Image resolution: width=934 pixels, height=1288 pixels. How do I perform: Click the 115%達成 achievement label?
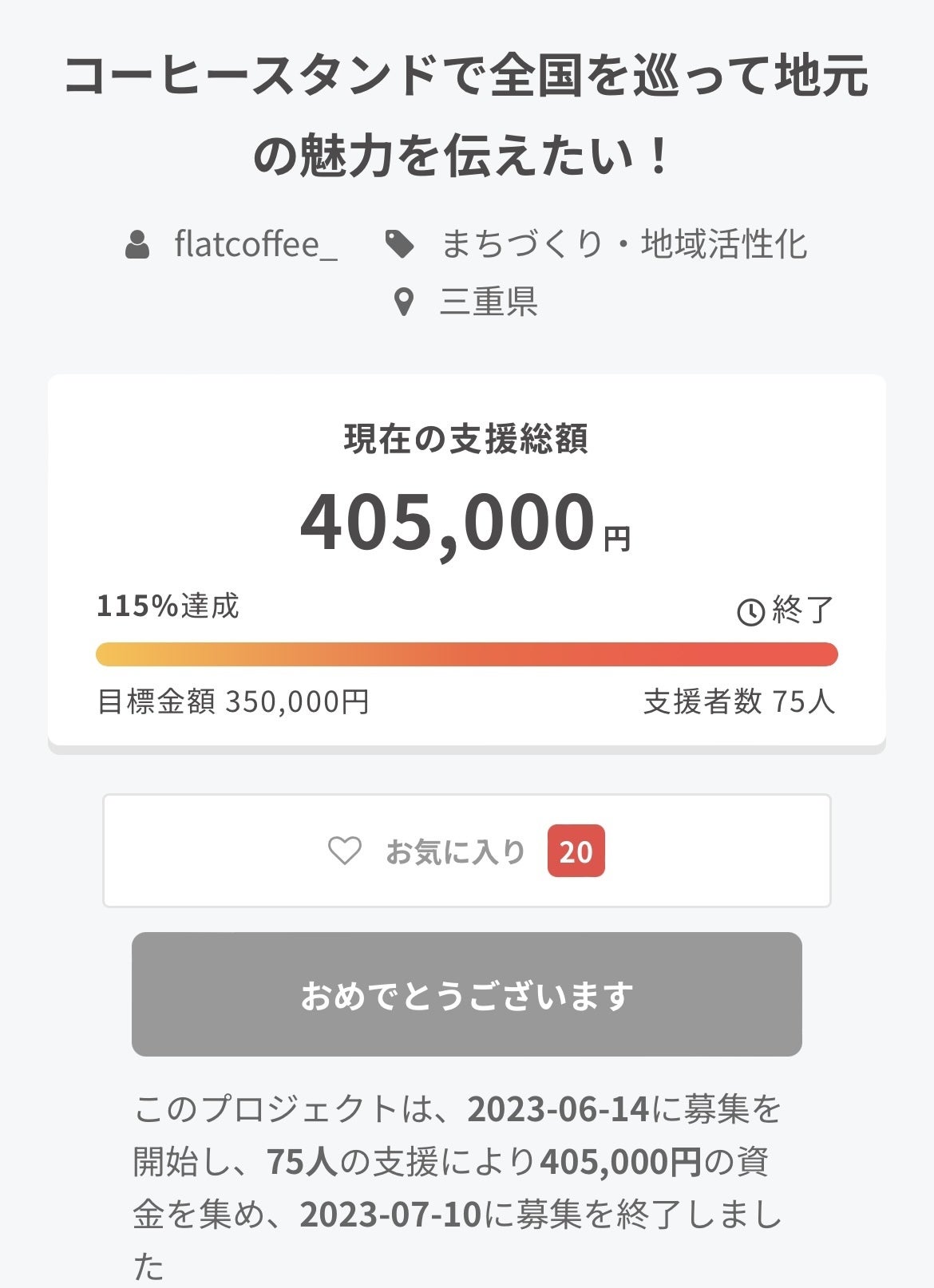point(168,606)
